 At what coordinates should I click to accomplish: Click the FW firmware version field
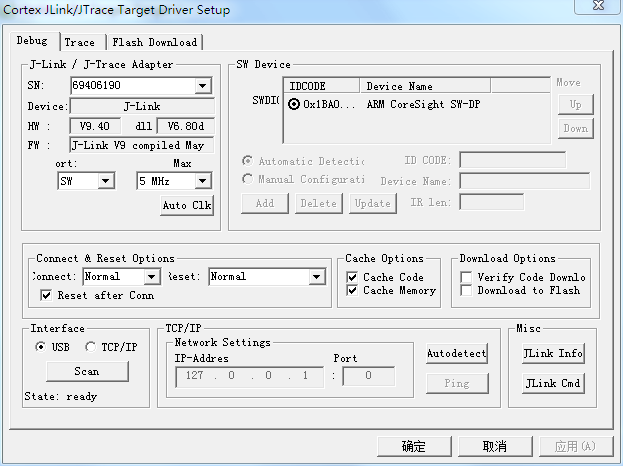pyautogui.click(x=141, y=145)
